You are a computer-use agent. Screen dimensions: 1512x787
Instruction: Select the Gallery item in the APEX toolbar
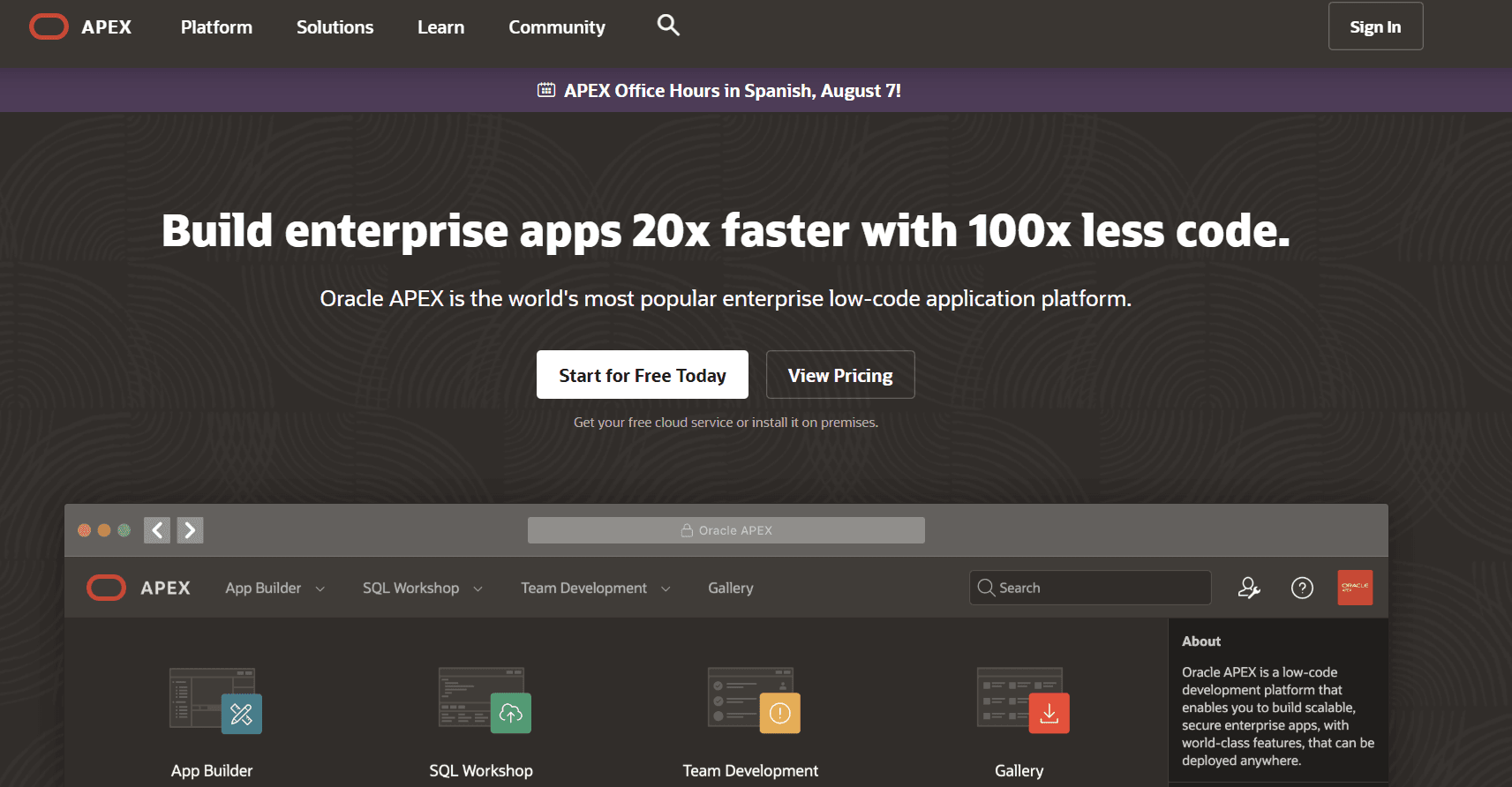[731, 588]
